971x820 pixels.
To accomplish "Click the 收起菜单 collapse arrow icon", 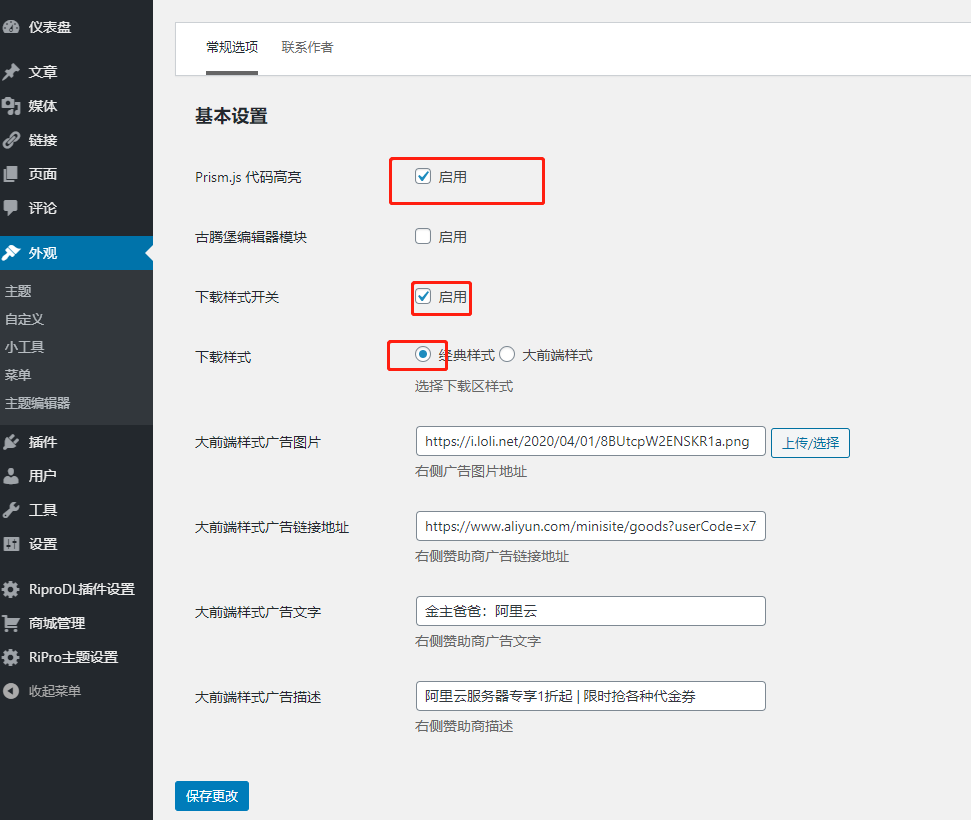I will tap(11, 691).
